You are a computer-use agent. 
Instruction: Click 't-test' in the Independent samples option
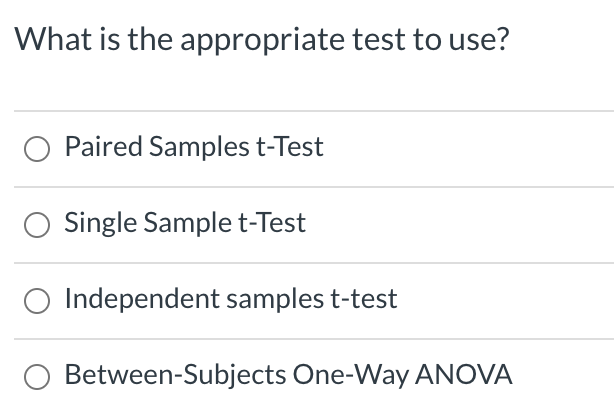364,299
